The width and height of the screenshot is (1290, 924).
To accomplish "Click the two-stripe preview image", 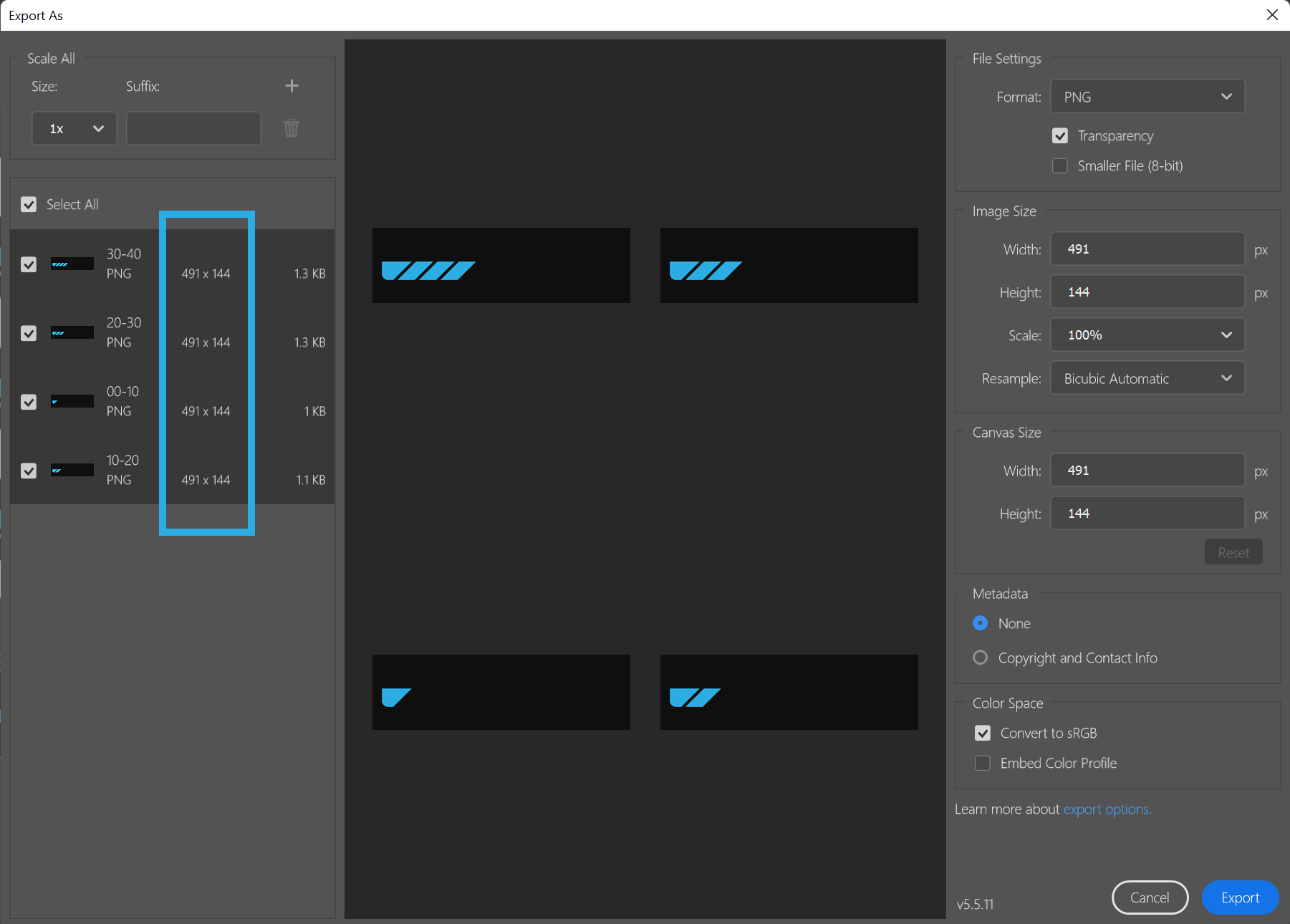I will point(789,693).
